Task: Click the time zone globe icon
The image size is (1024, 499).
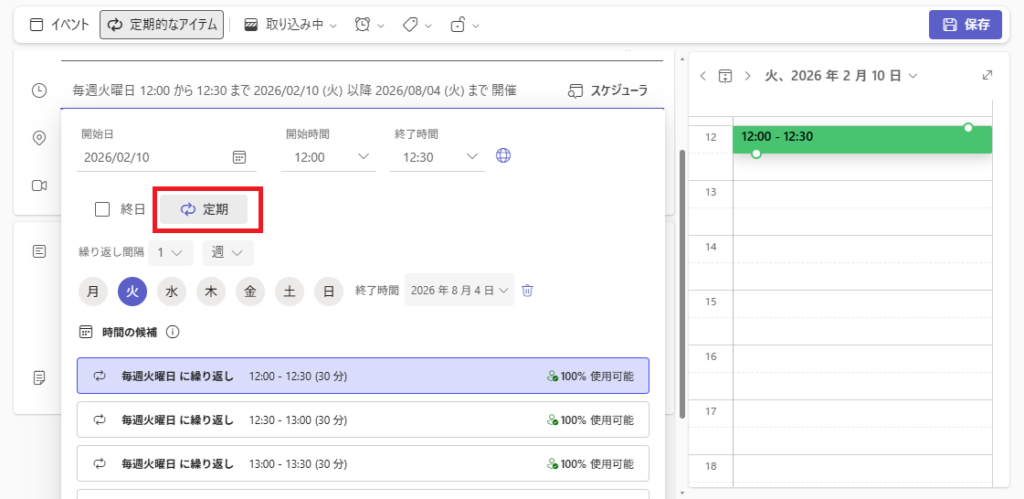Action: point(504,156)
